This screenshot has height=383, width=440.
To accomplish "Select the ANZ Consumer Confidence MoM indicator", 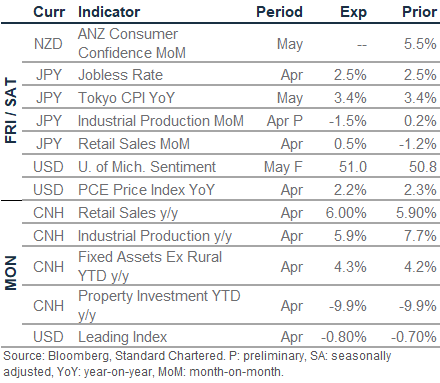I will 132,43.
